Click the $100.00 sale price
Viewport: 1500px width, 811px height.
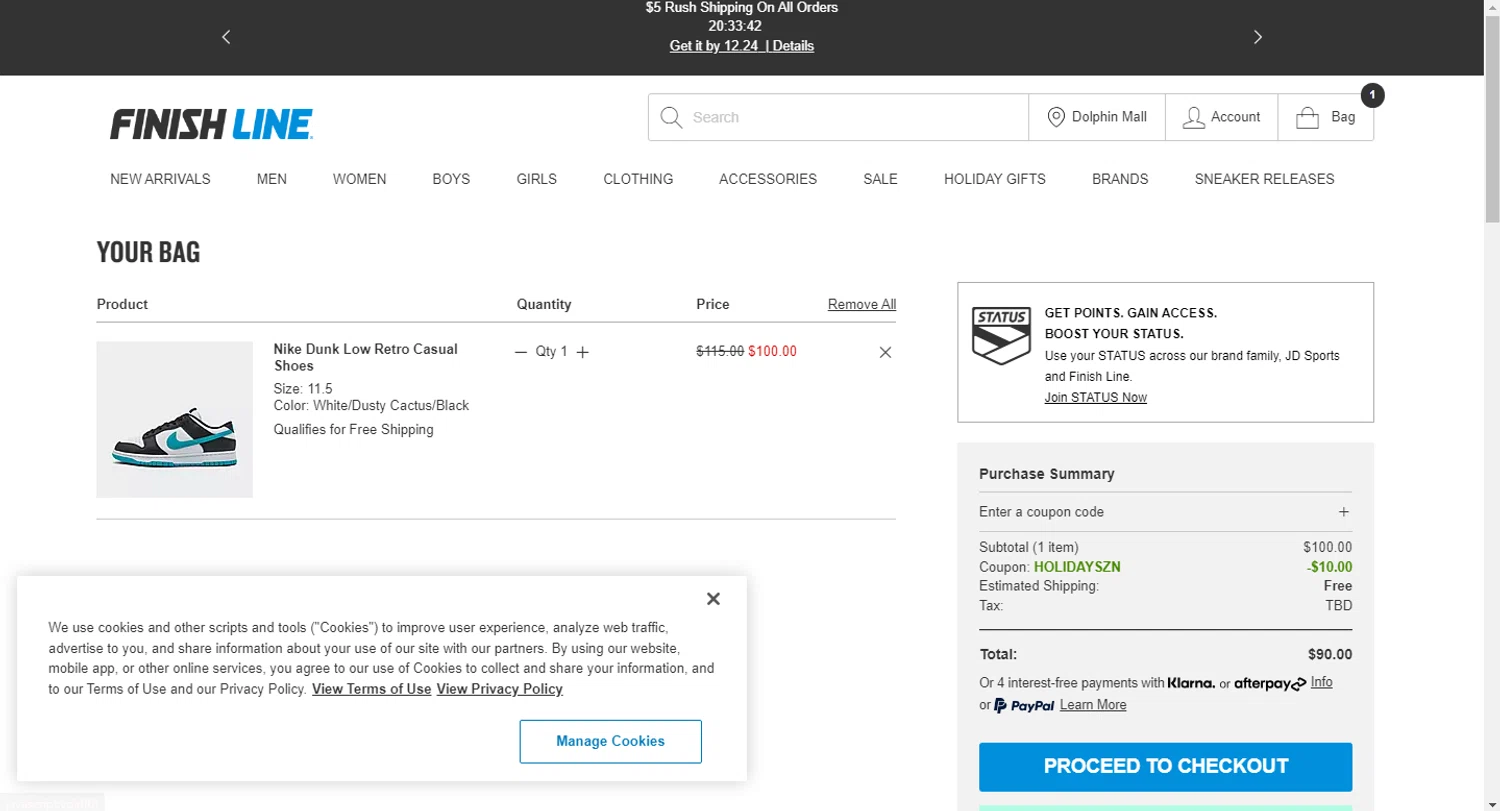[773, 351]
